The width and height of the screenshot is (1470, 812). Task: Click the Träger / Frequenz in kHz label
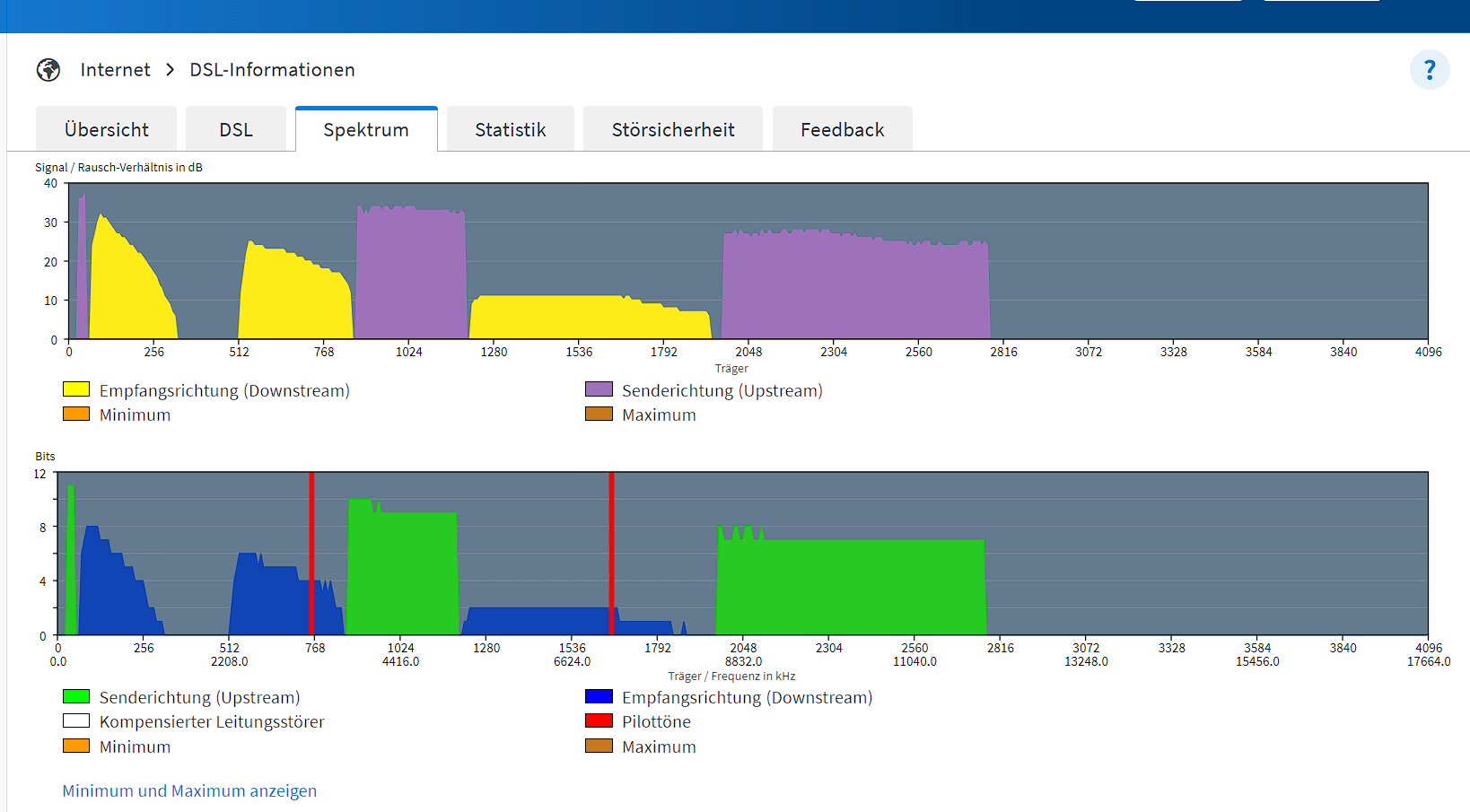731,676
